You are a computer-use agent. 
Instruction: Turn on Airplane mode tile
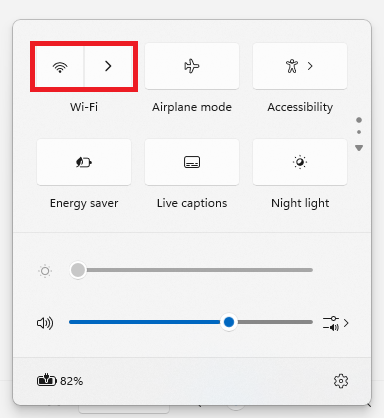tap(192, 66)
